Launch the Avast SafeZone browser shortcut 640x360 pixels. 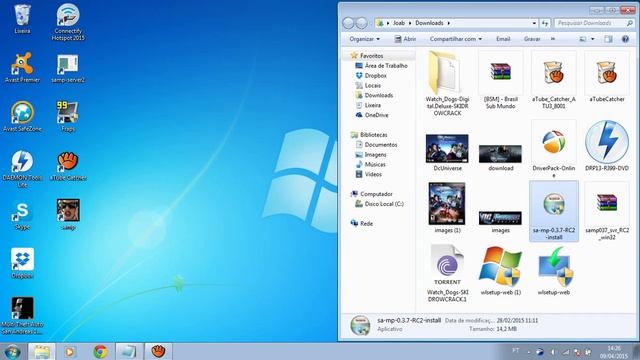pos(22,117)
